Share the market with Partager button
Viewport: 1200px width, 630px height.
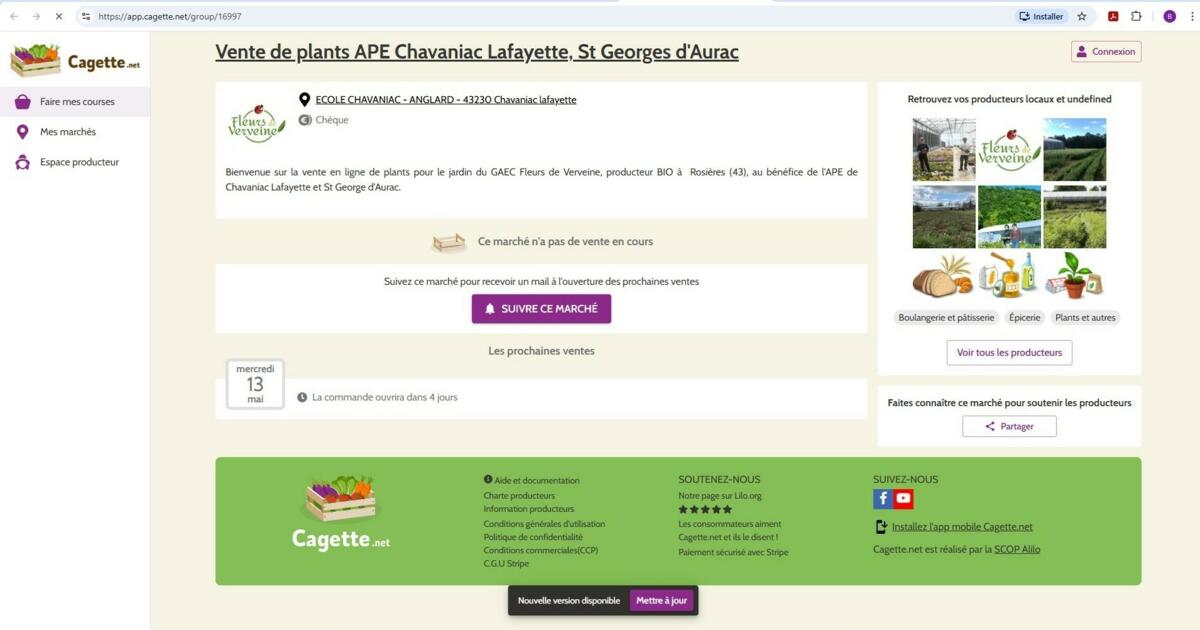click(x=1009, y=426)
